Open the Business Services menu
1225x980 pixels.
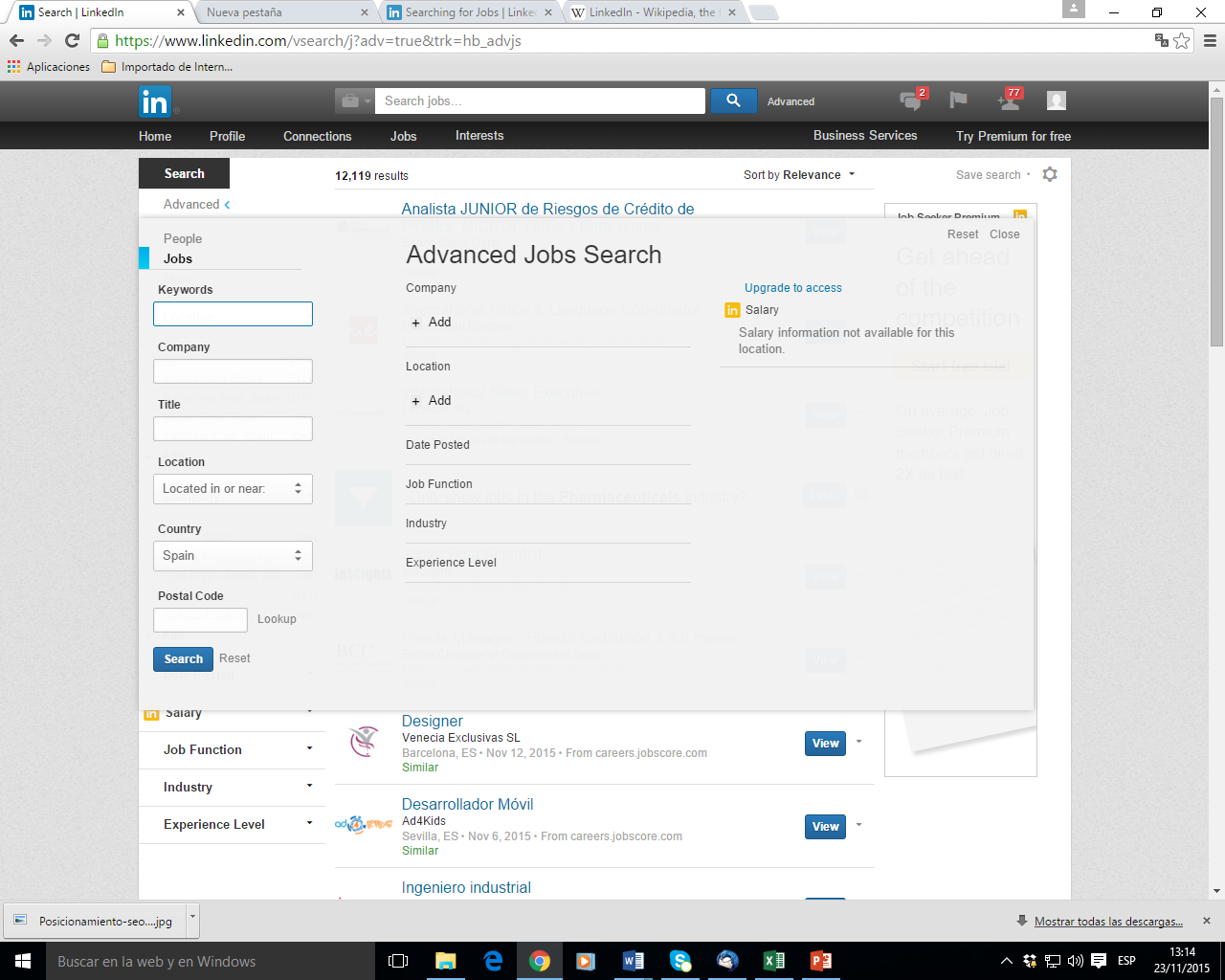coord(865,136)
